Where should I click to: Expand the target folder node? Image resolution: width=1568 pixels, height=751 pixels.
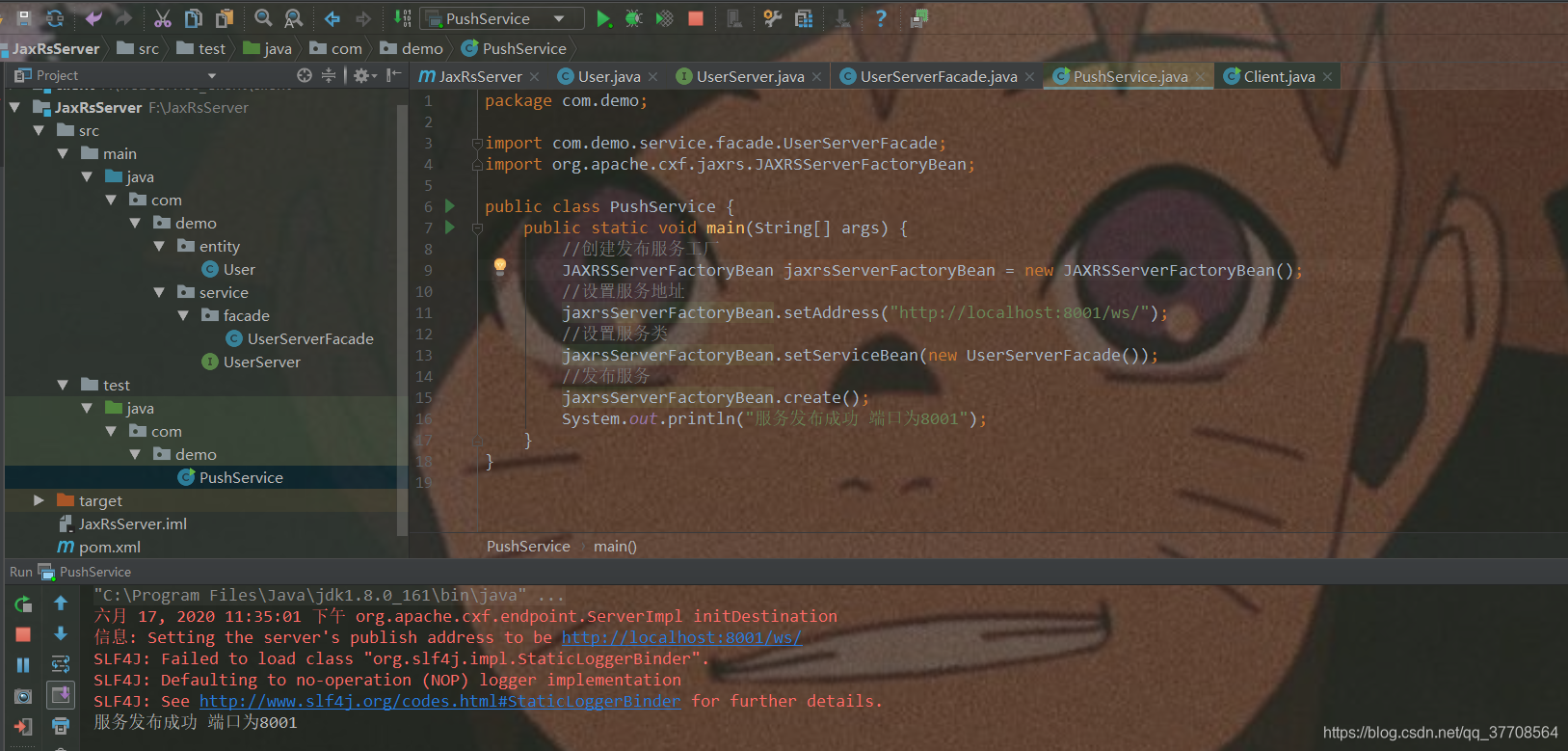tap(39, 500)
